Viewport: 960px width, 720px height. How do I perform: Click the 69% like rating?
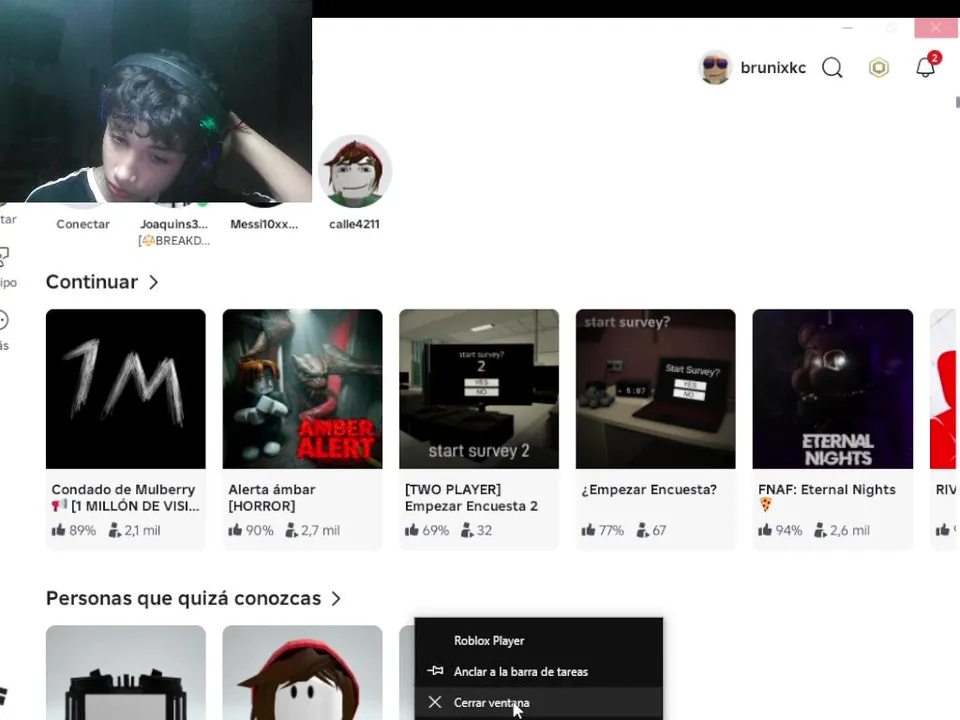coord(427,530)
